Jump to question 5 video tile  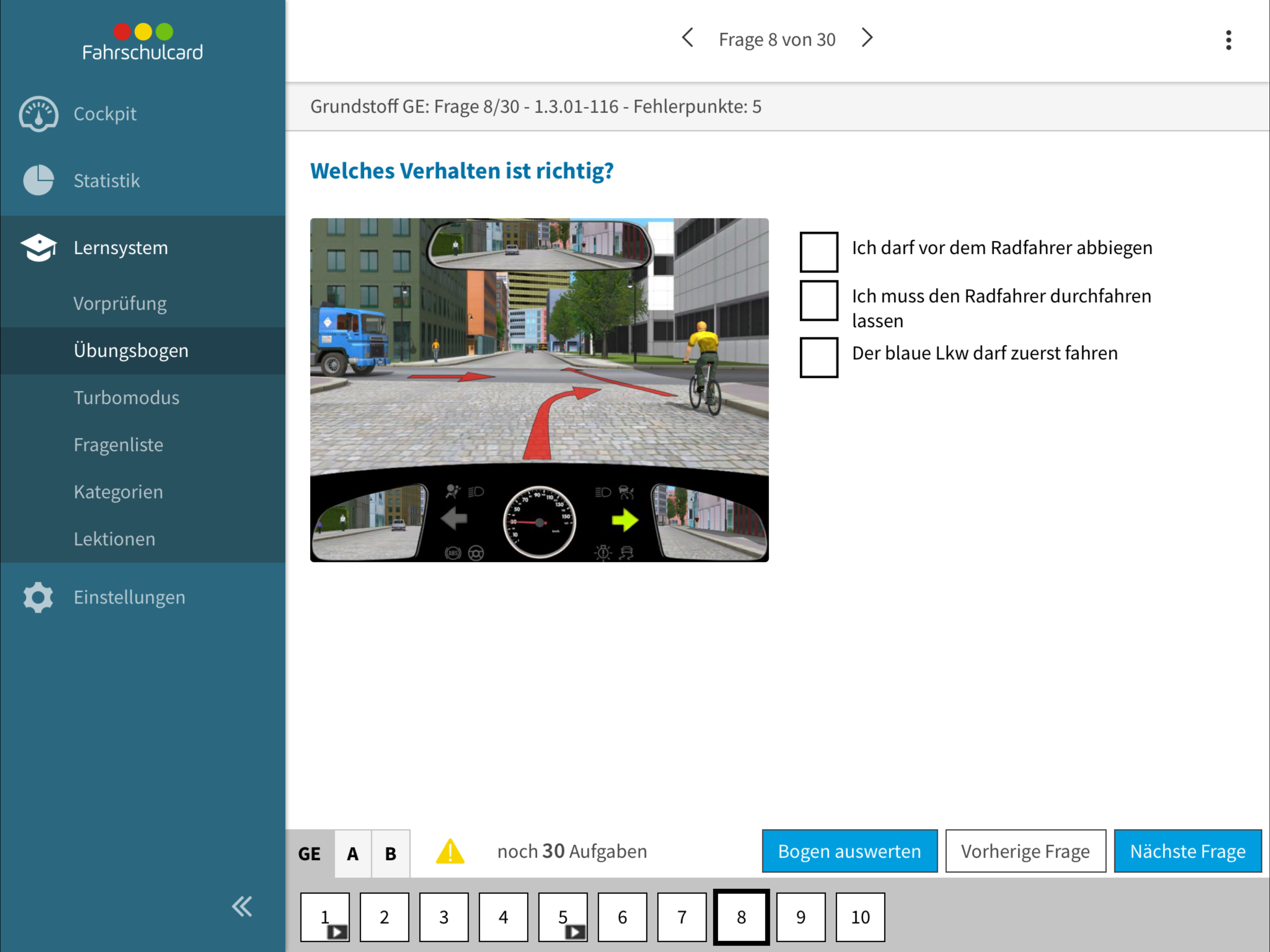(562, 917)
